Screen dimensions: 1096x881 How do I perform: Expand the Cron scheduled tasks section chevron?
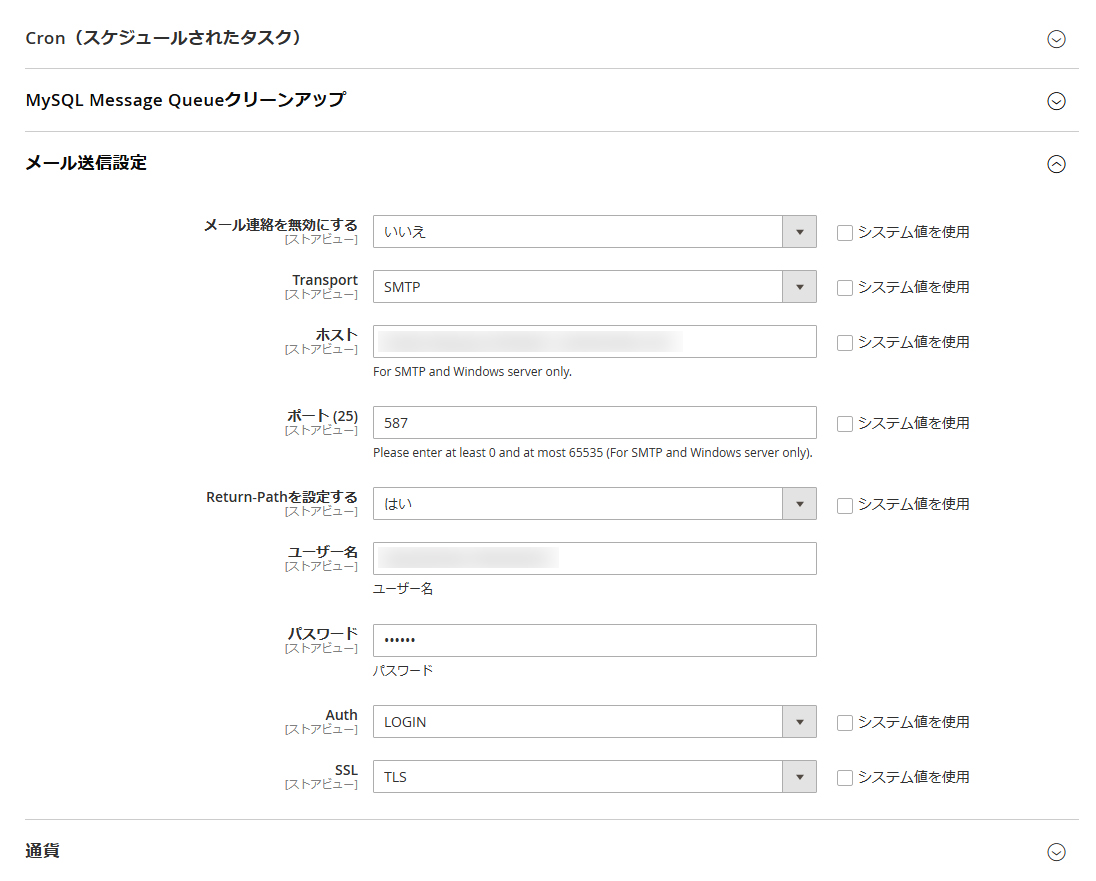tap(1056, 39)
